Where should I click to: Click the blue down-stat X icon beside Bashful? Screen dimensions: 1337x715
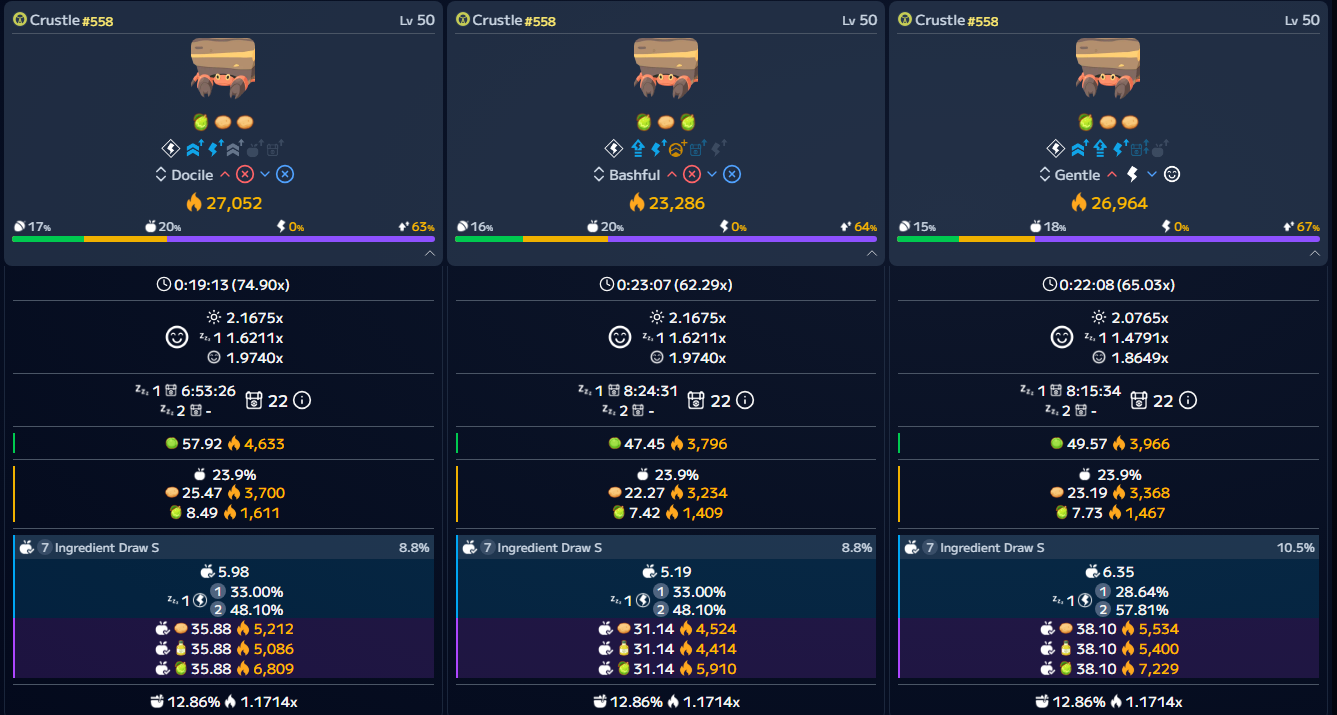pos(731,175)
